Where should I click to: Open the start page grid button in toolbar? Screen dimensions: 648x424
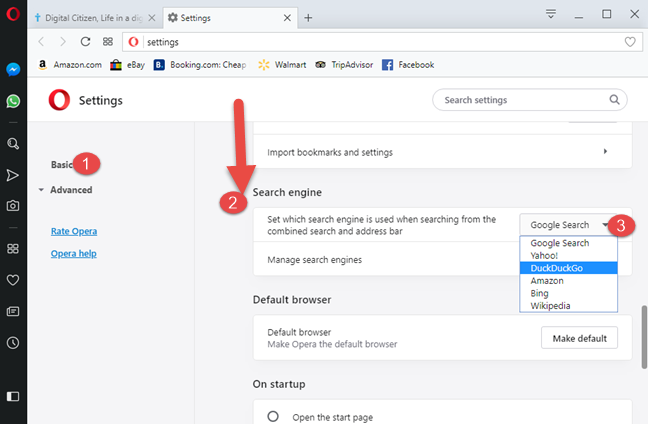(108, 42)
